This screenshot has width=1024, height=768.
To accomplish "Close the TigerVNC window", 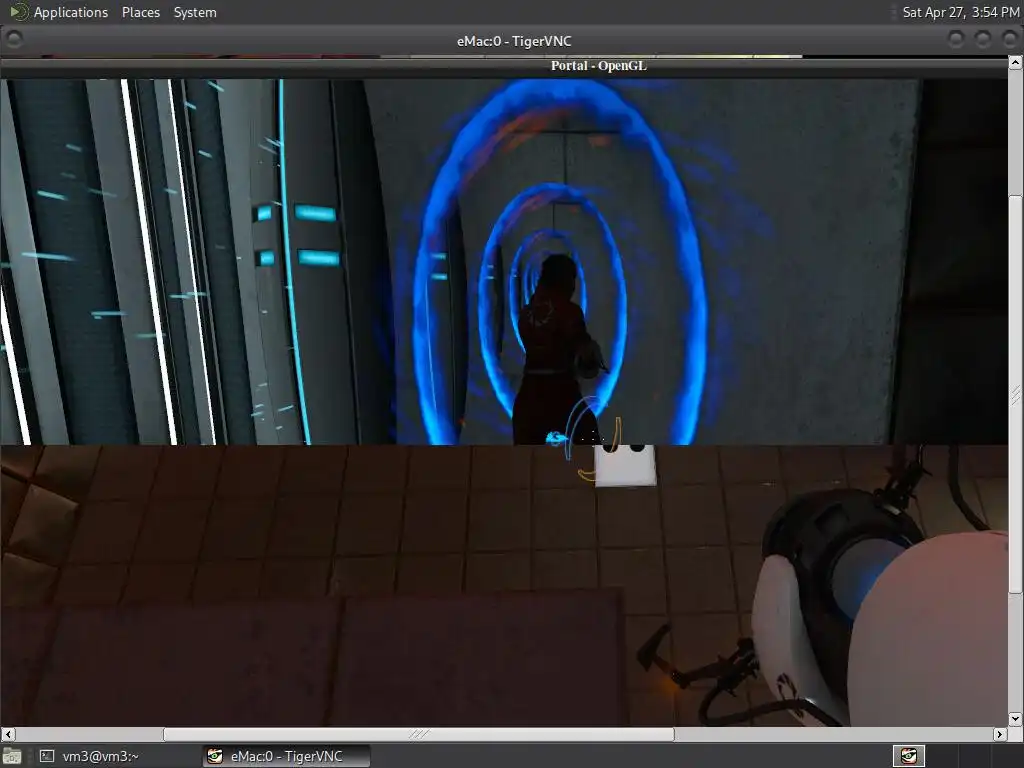I will coord(1010,40).
